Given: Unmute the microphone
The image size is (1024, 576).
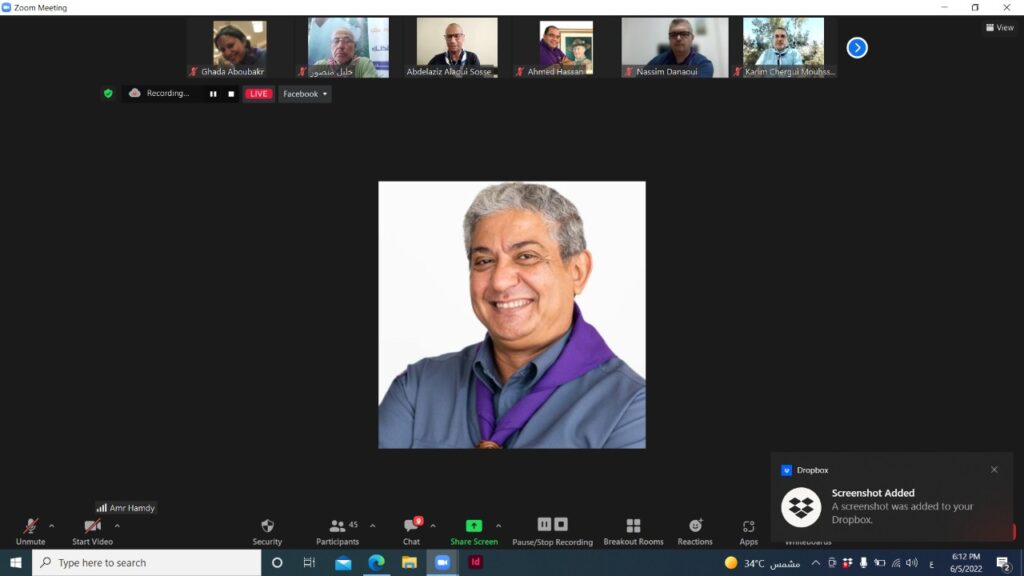Looking at the screenshot, I should coord(30,530).
